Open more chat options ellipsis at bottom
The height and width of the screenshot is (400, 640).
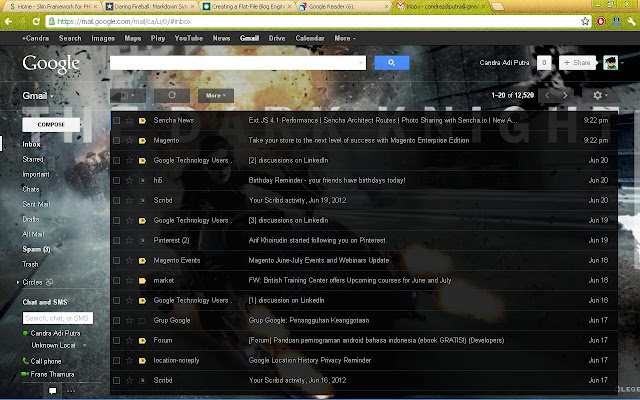coord(71,391)
